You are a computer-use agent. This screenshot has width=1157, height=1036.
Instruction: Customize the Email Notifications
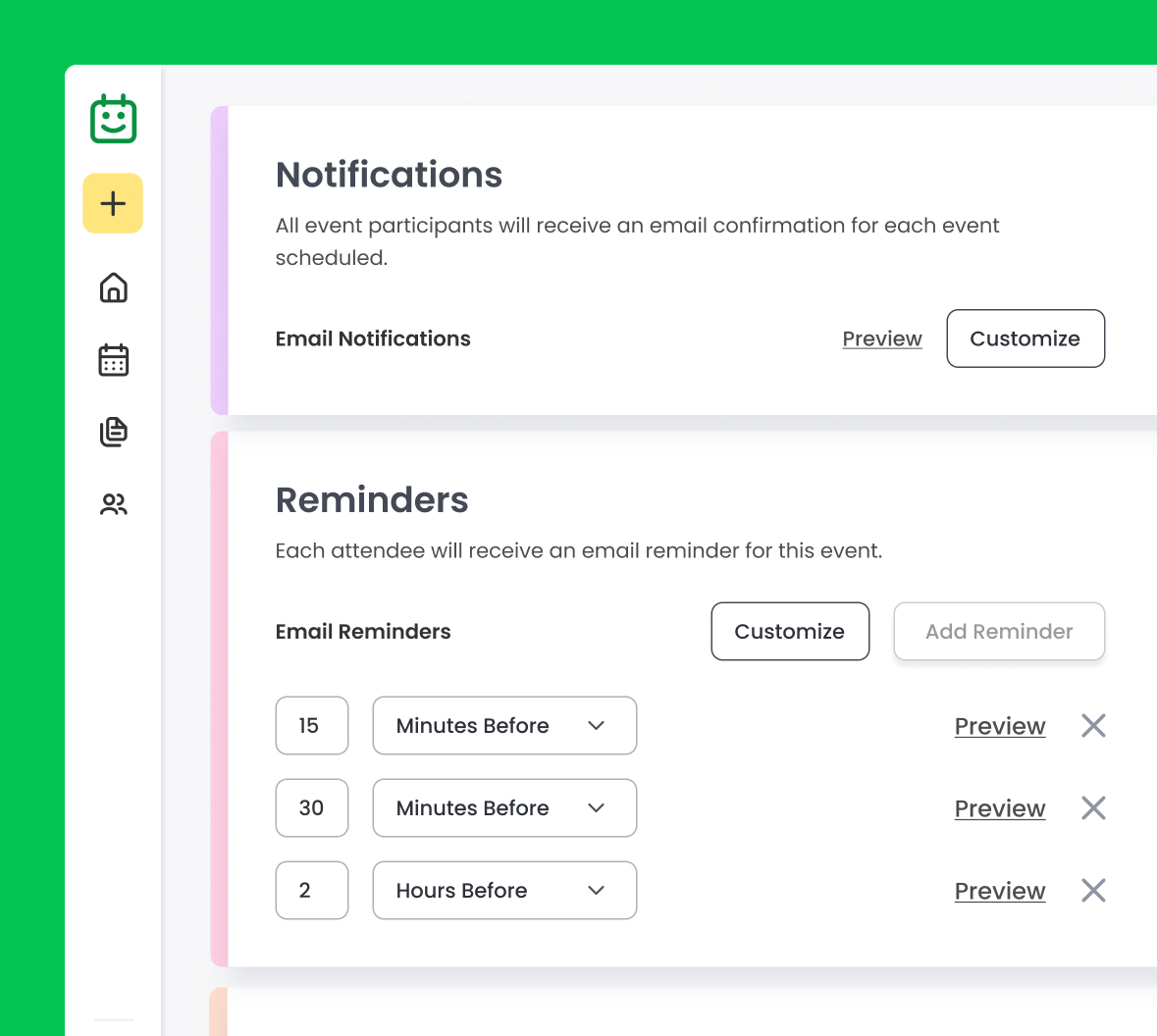click(1026, 338)
